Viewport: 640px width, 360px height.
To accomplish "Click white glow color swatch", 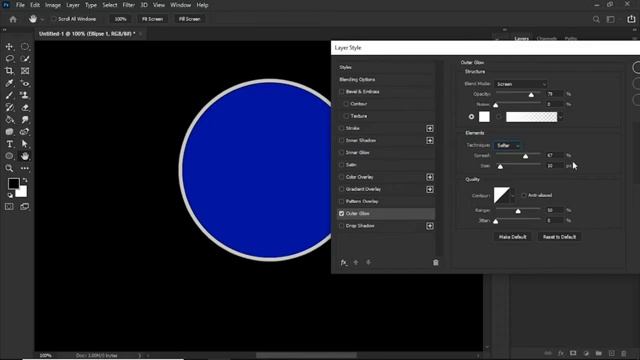I will tap(484, 117).
